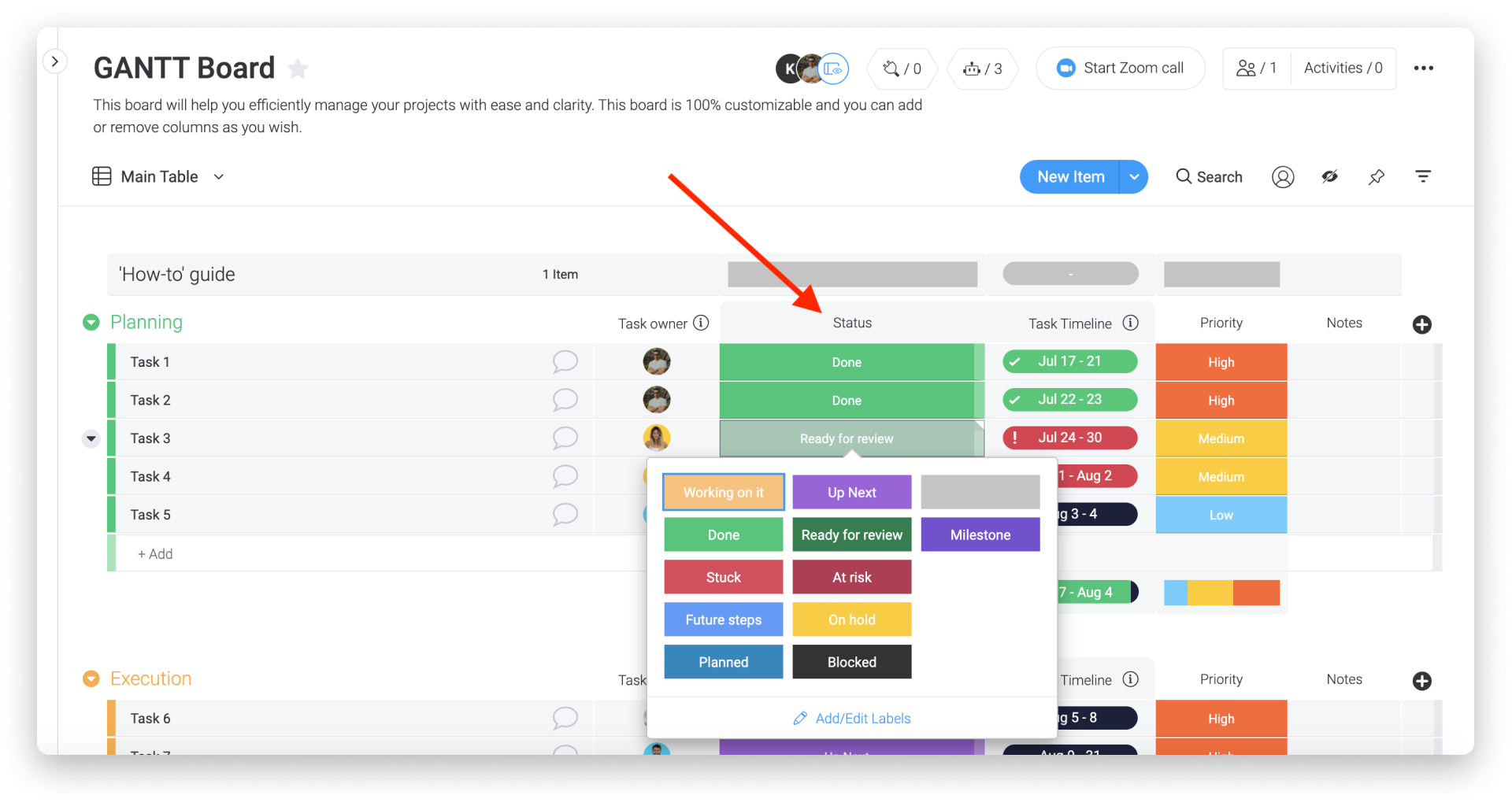Screen dimensions: 1512x806
Task: Open the Search field
Action: coord(1209,177)
